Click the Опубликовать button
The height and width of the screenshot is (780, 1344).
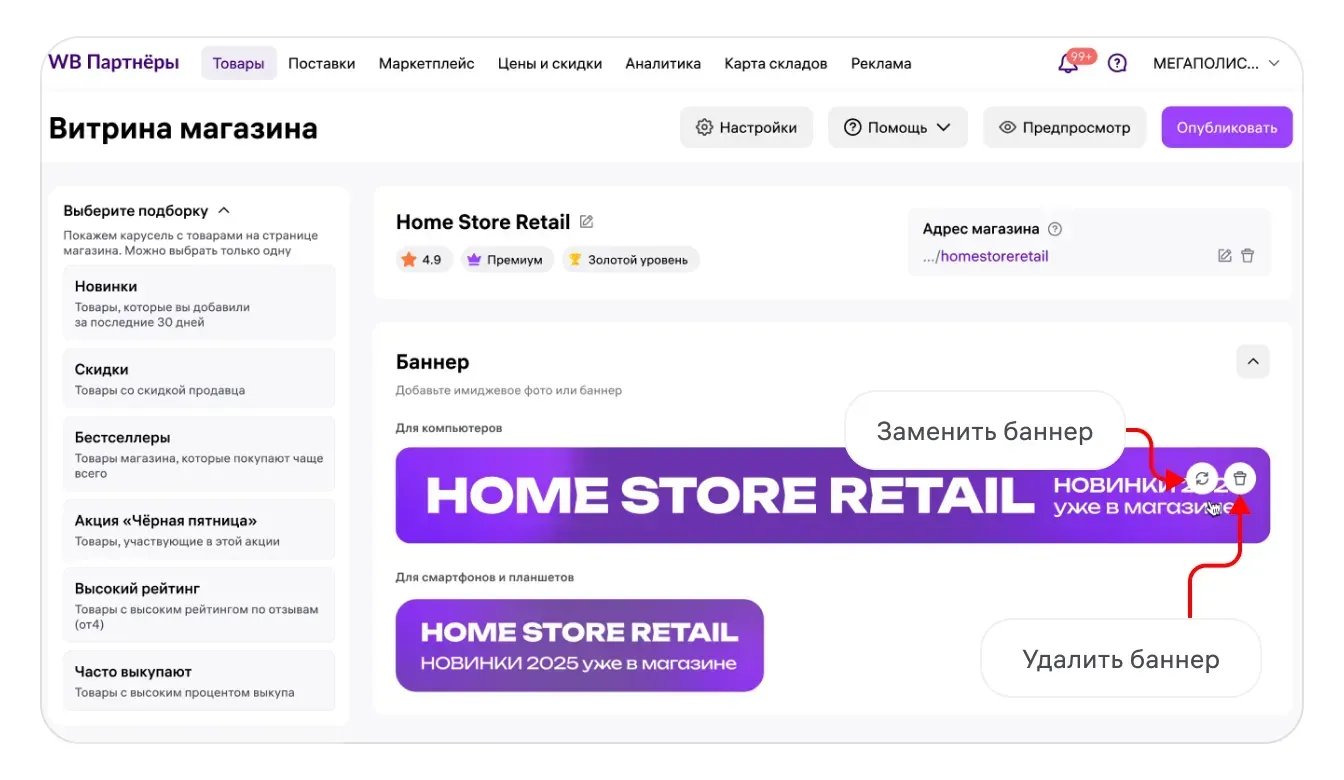1226,128
